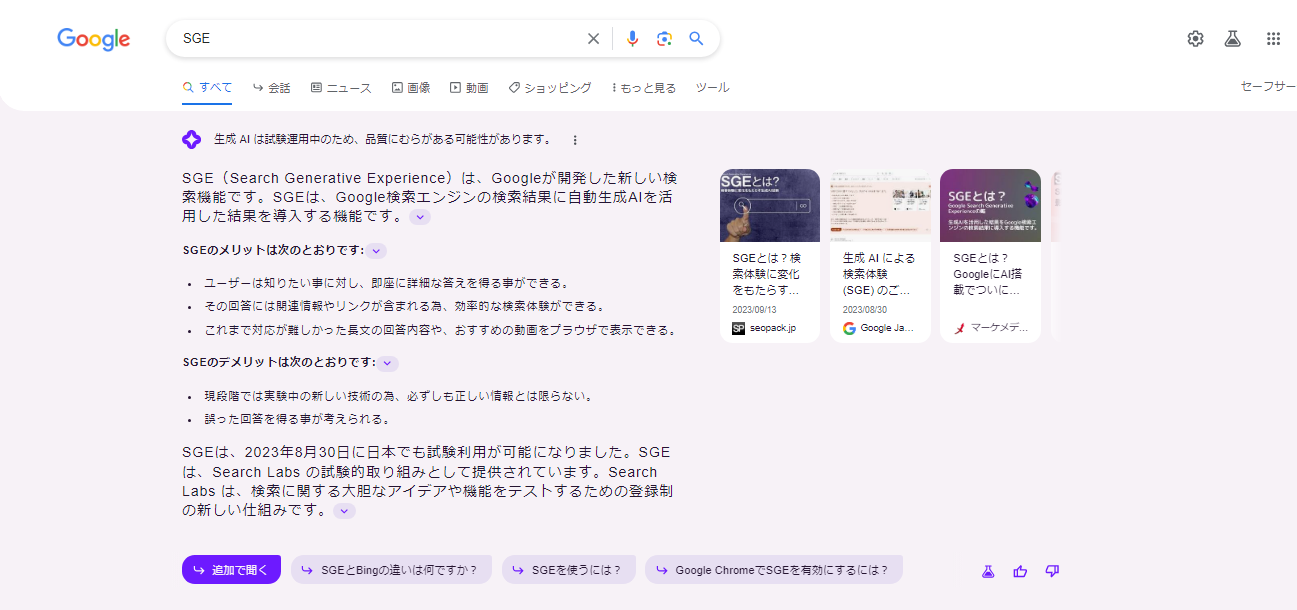Image resolution: width=1297 pixels, height=610 pixels.
Task: Open the Google apps grid
Action: point(1273,39)
